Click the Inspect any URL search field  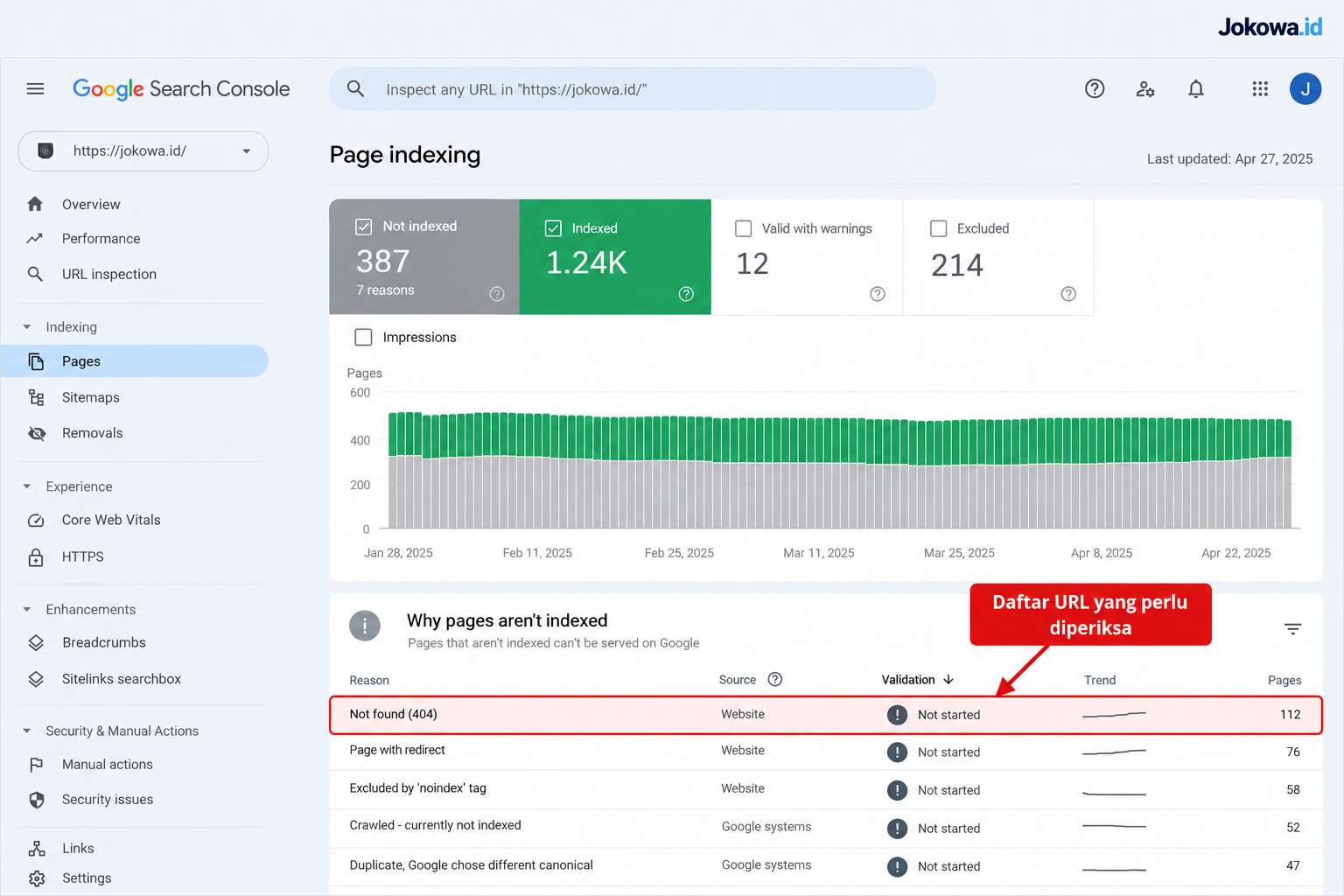point(633,89)
